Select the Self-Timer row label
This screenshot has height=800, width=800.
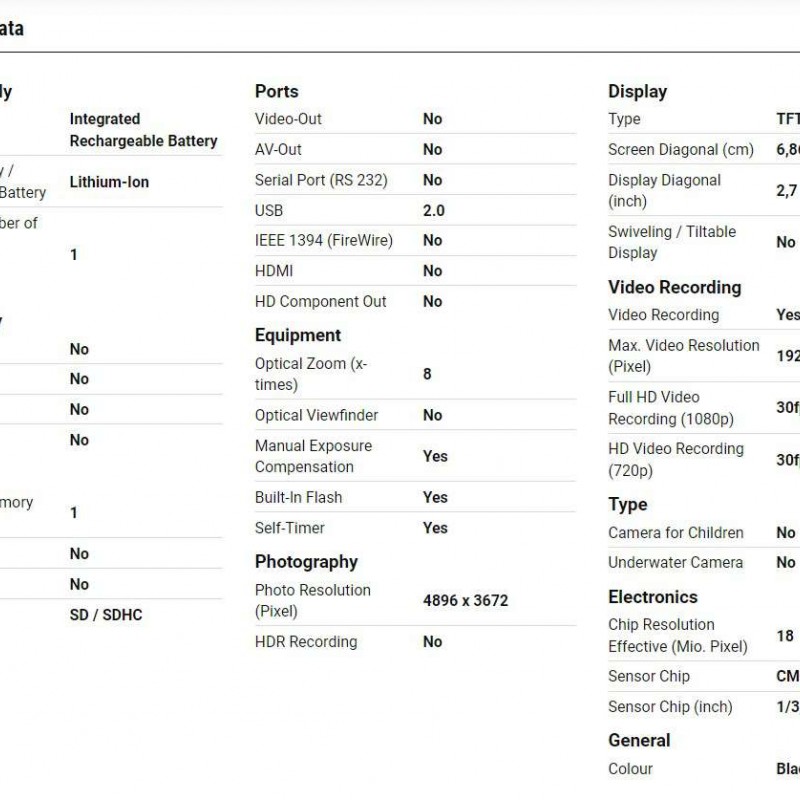pos(290,528)
